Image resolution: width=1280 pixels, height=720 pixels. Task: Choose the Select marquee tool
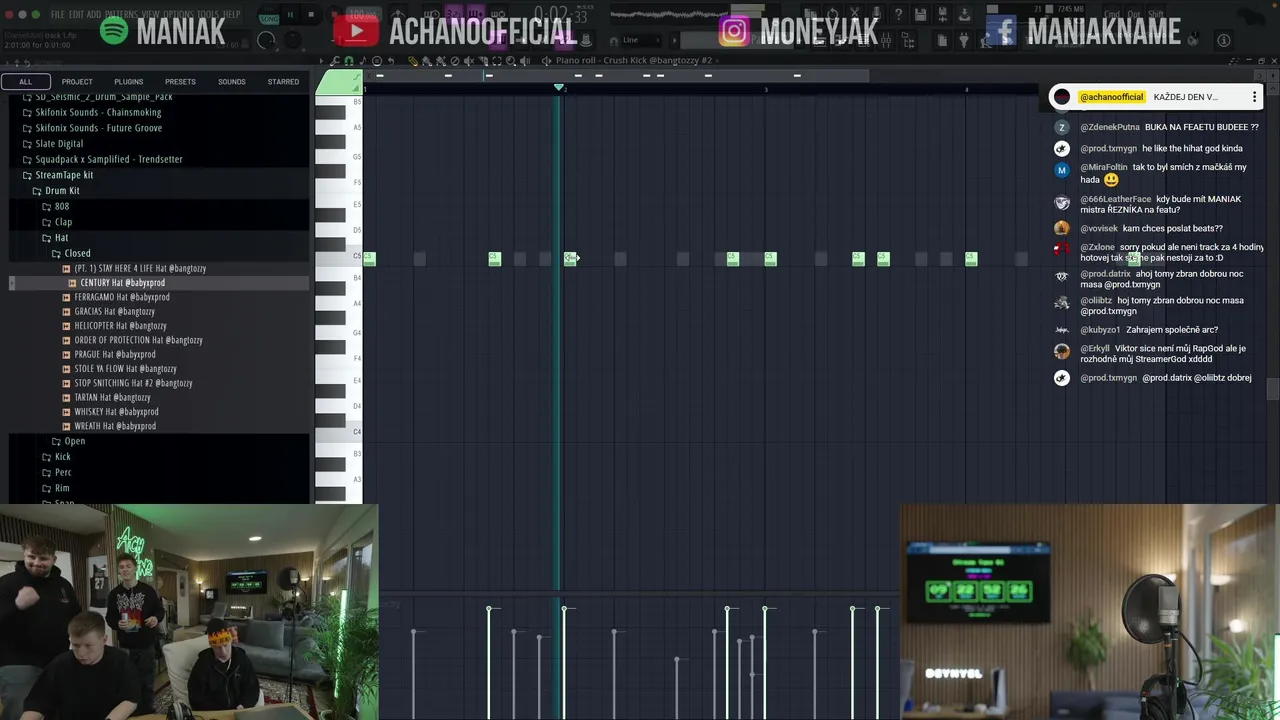(x=497, y=61)
